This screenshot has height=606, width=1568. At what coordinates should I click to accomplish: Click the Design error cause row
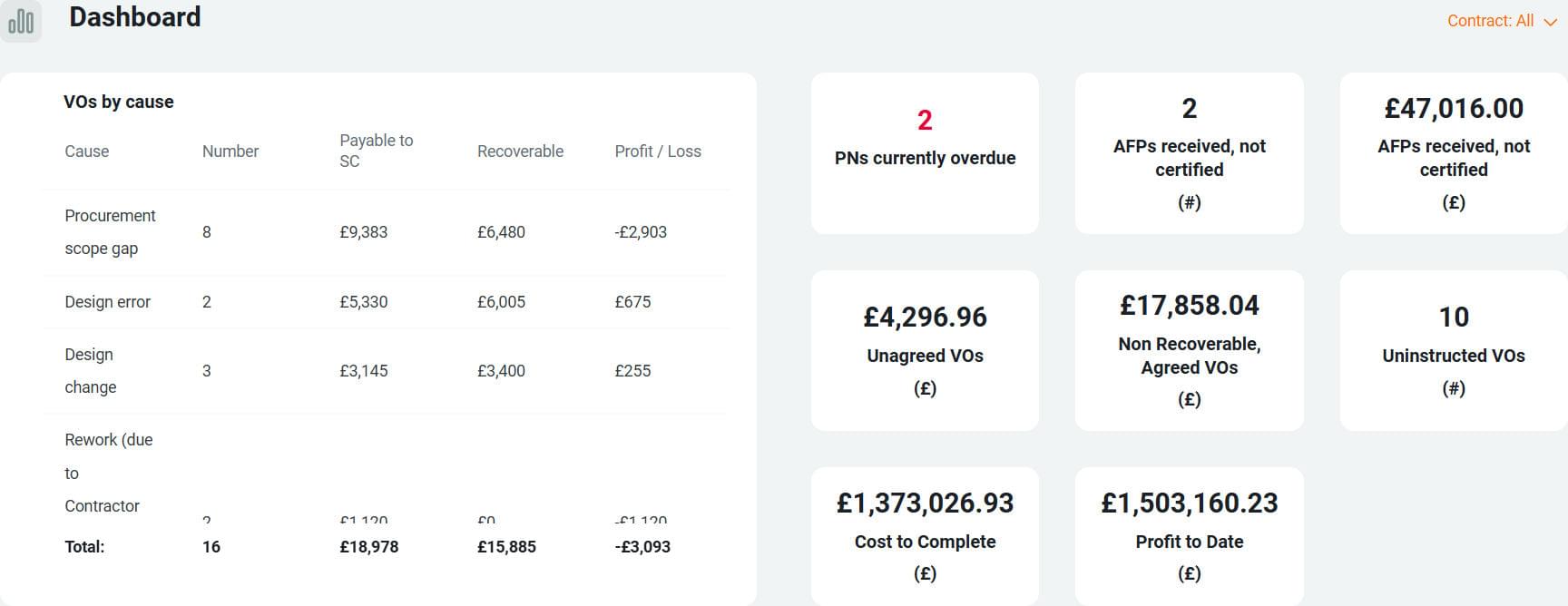tap(108, 302)
